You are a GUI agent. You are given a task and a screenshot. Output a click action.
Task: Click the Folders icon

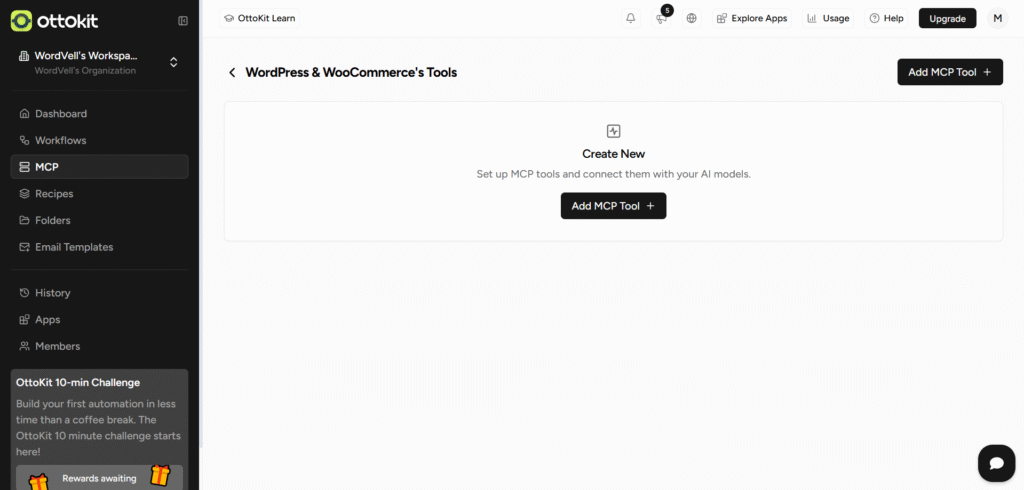point(24,220)
